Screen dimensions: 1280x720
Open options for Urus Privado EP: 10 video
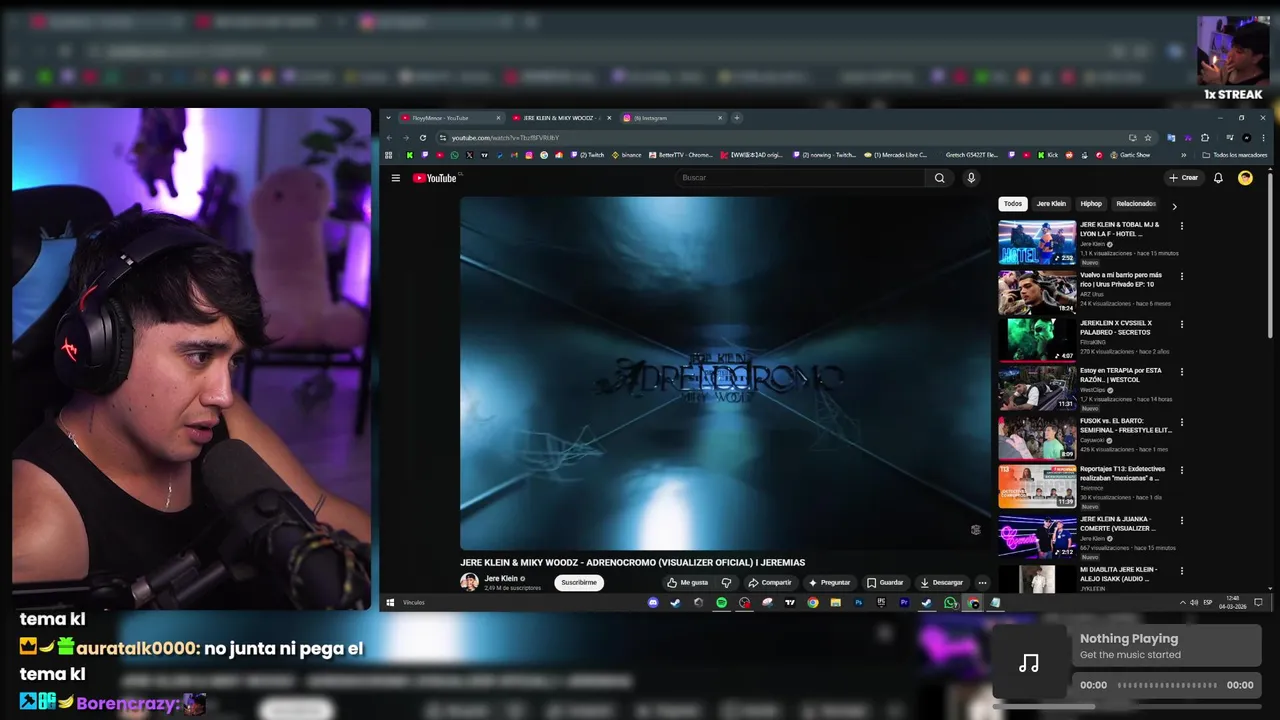(x=1182, y=276)
